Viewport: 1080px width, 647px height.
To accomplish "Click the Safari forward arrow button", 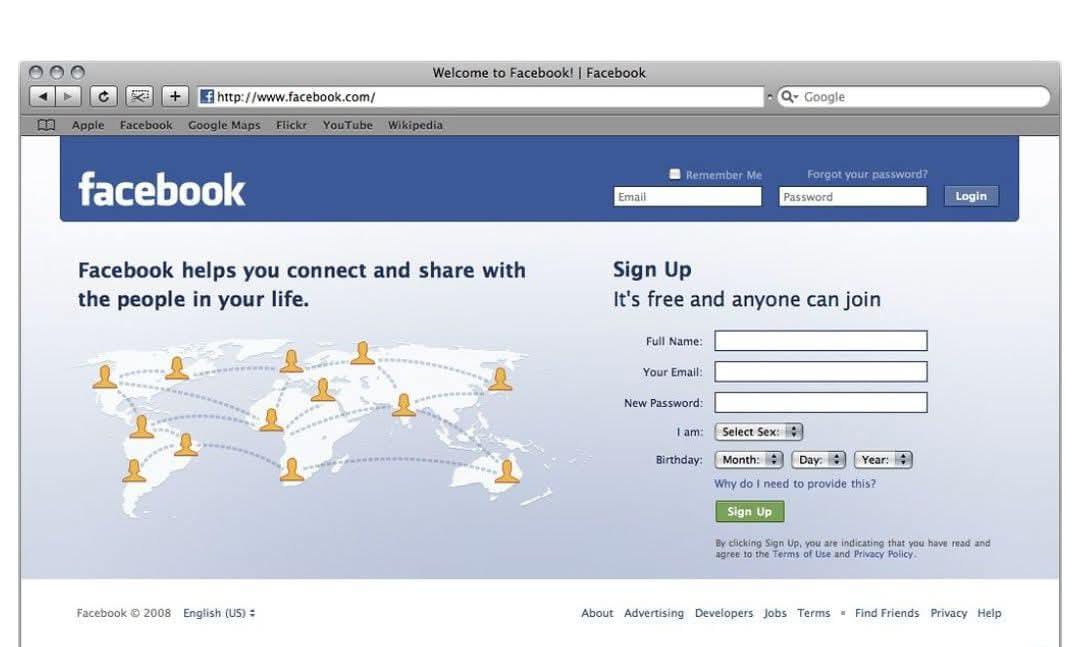I will tap(68, 96).
